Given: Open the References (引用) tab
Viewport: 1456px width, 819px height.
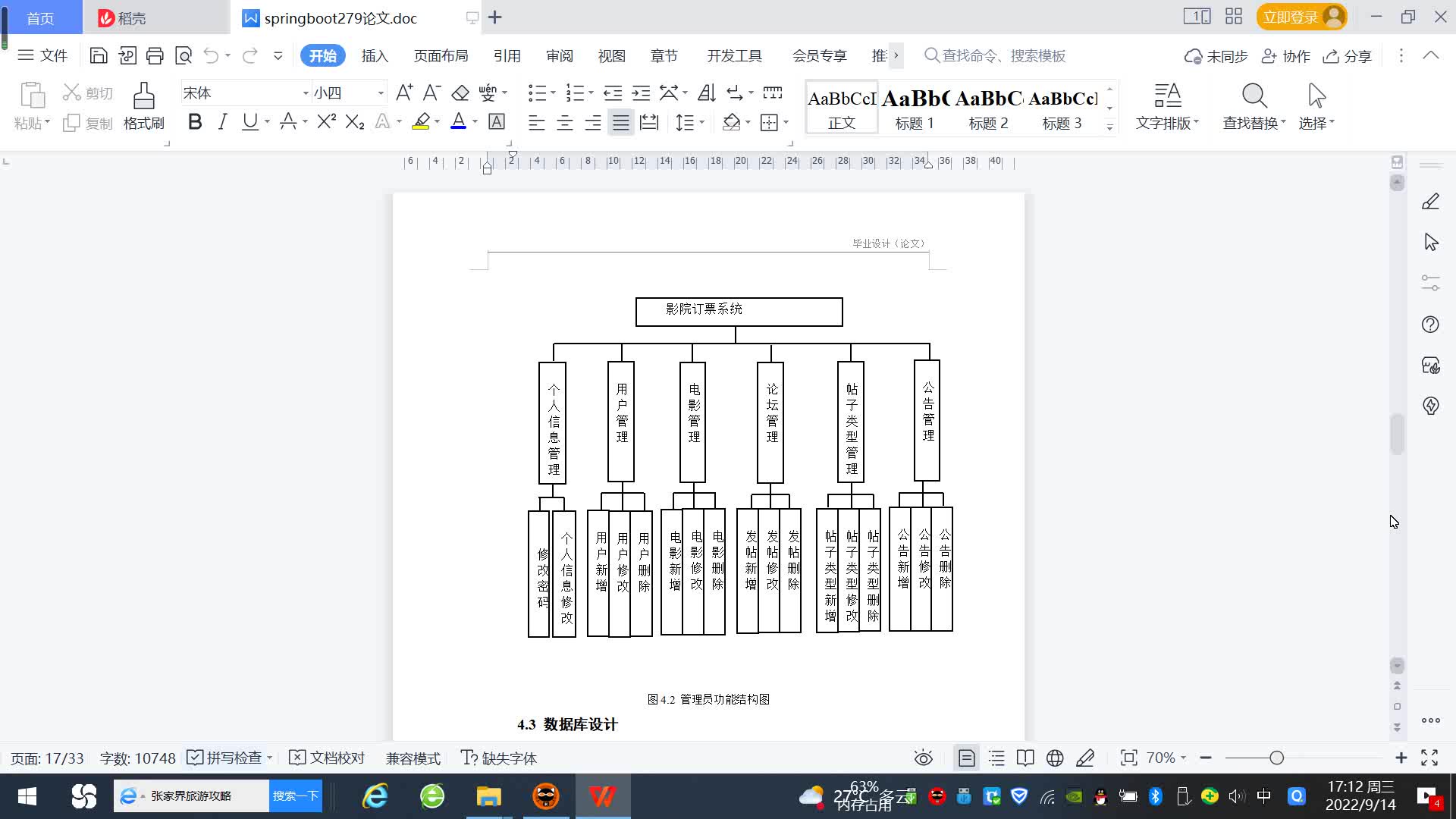Looking at the screenshot, I should (x=507, y=56).
